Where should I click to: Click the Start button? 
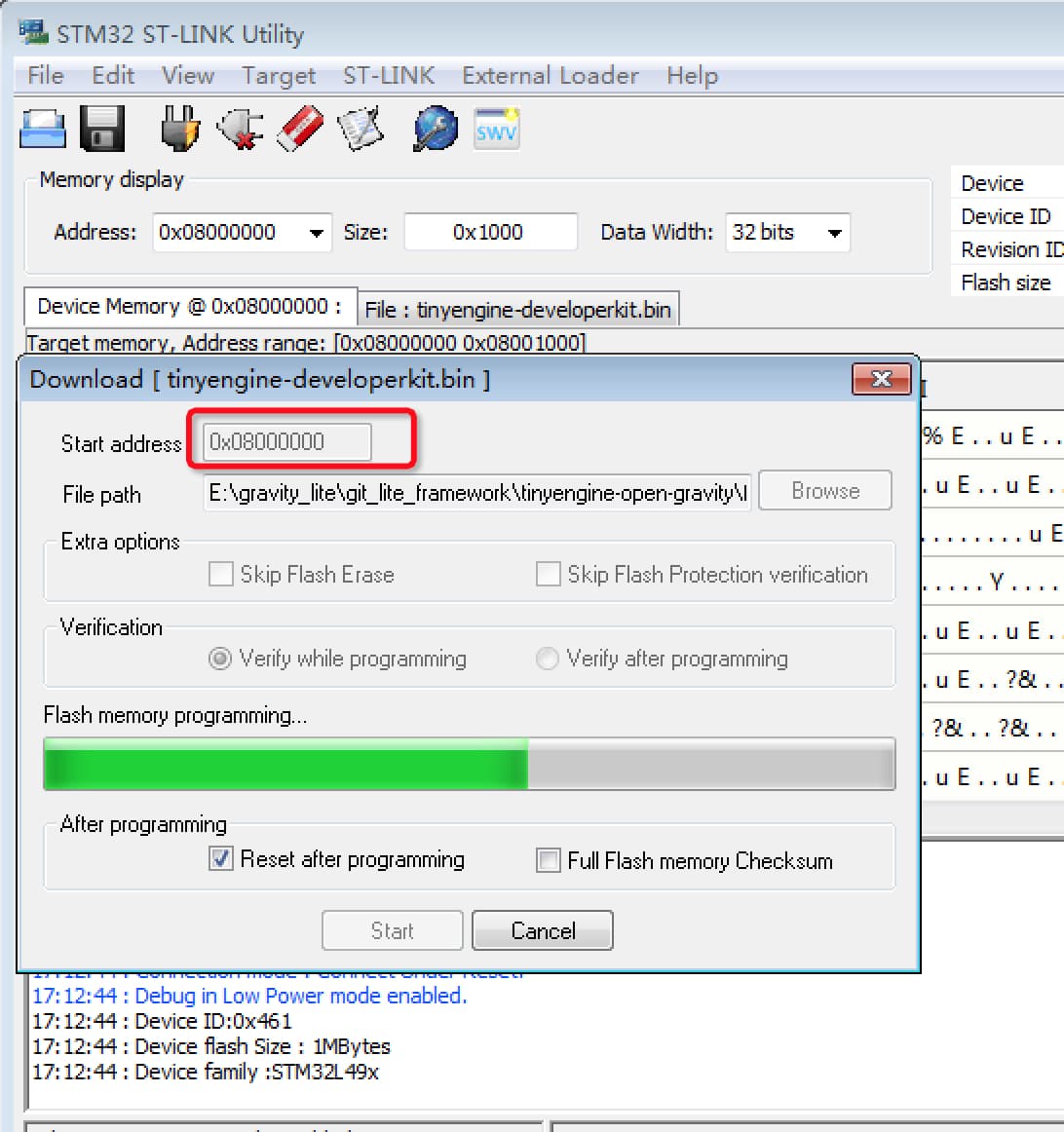(x=392, y=930)
